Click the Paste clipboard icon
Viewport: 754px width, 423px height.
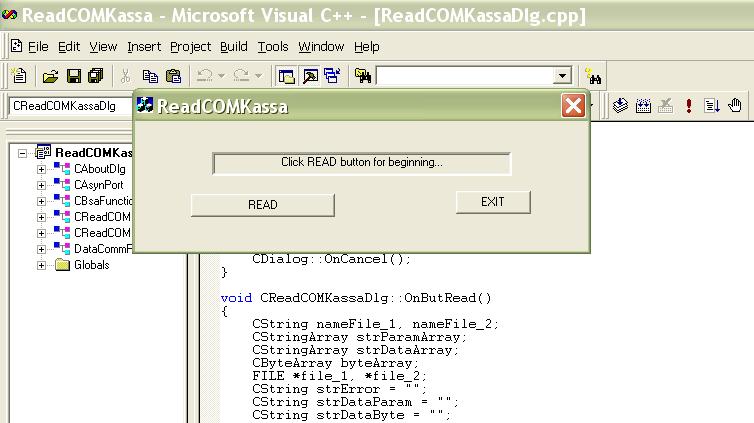pyautogui.click(x=173, y=76)
